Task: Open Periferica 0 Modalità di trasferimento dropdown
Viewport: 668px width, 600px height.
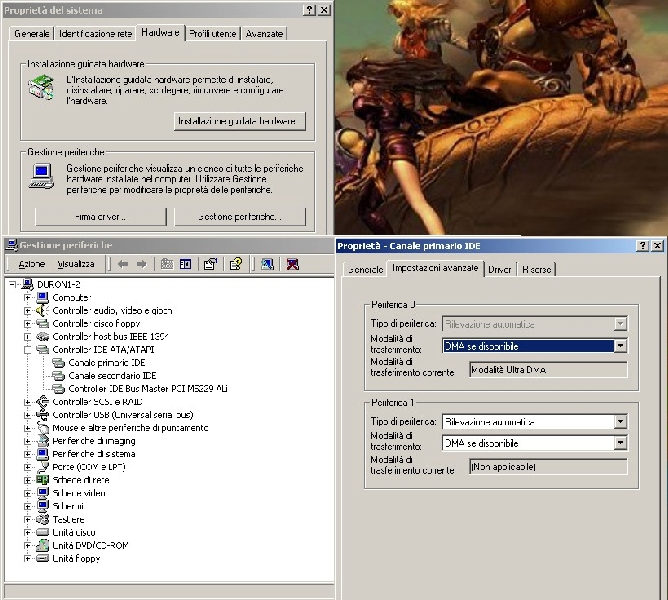Action: 620,346
